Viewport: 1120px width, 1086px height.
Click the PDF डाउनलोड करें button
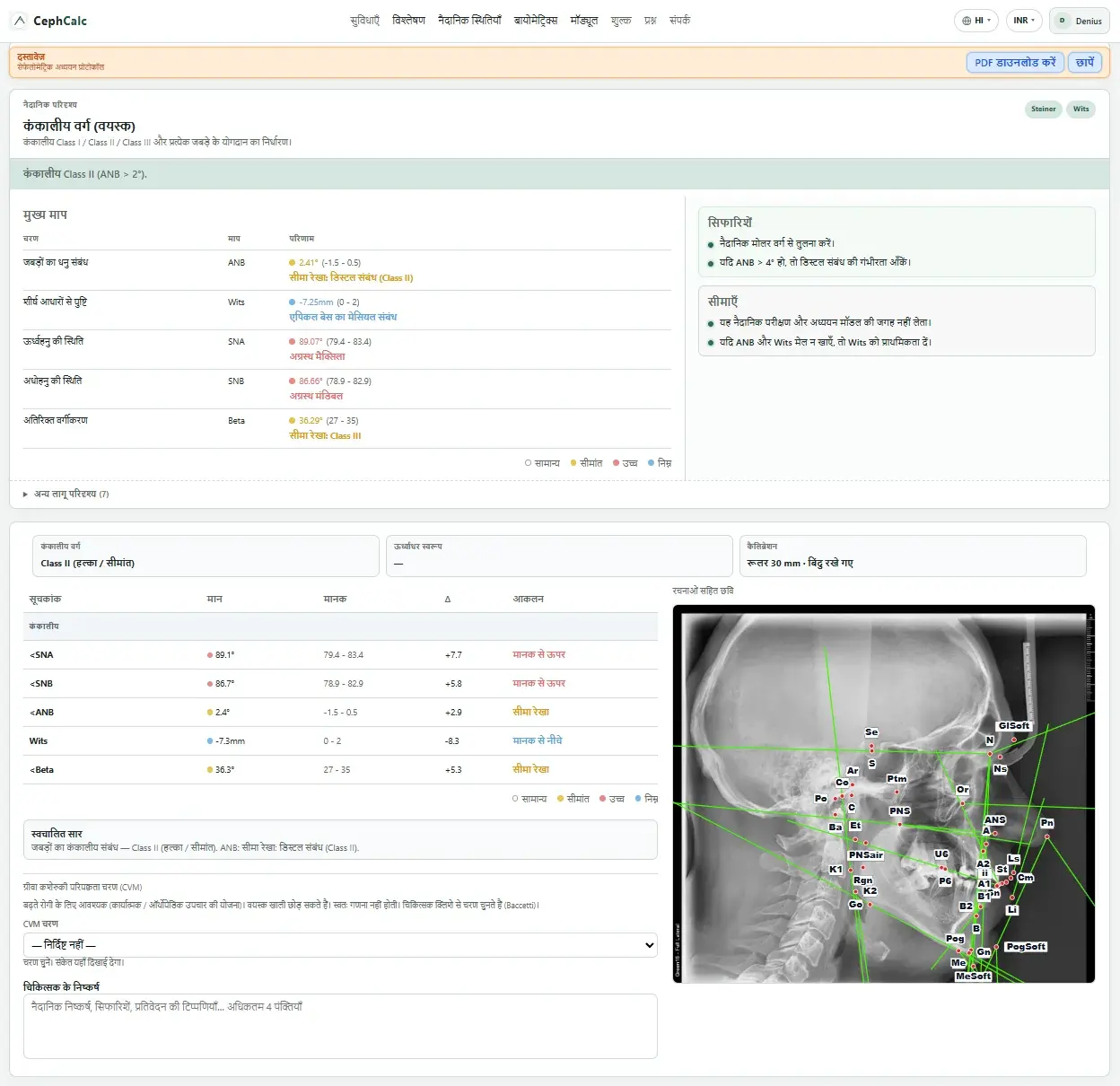(x=1015, y=63)
